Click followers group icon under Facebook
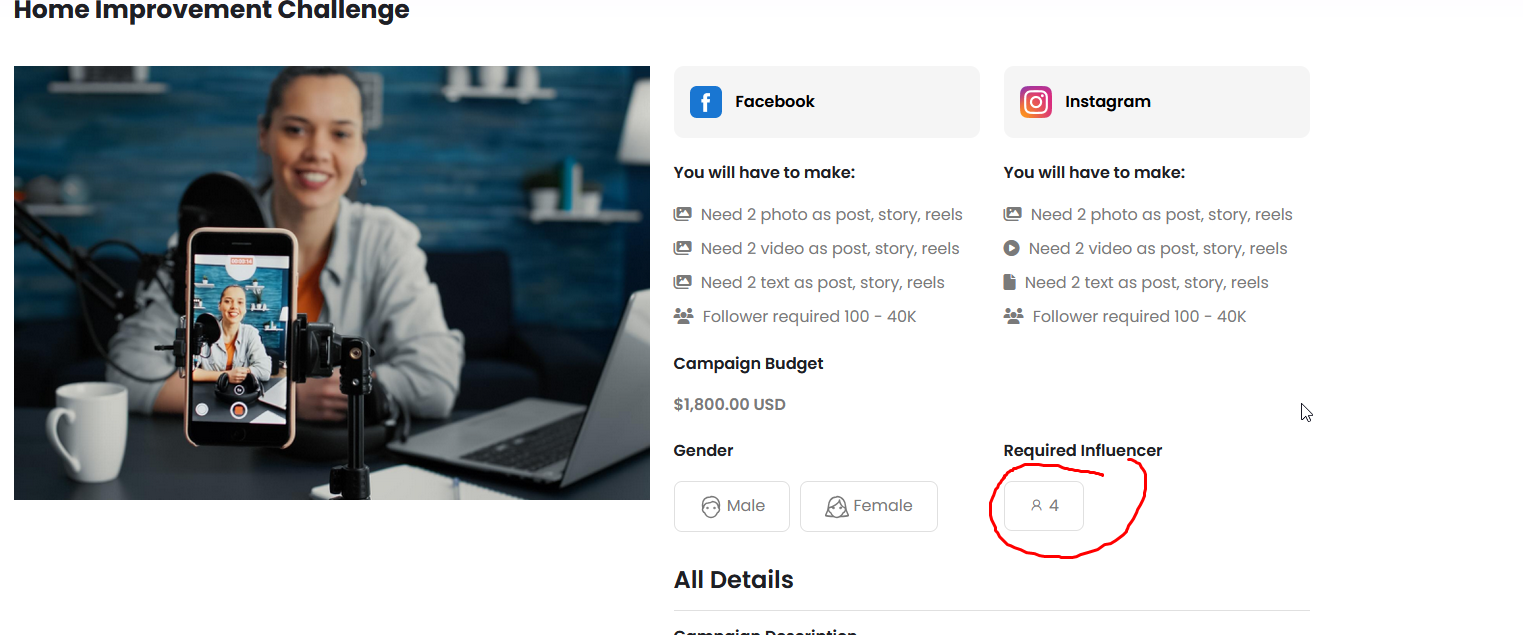Viewport: 1523px width, 635px height. point(684,316)
